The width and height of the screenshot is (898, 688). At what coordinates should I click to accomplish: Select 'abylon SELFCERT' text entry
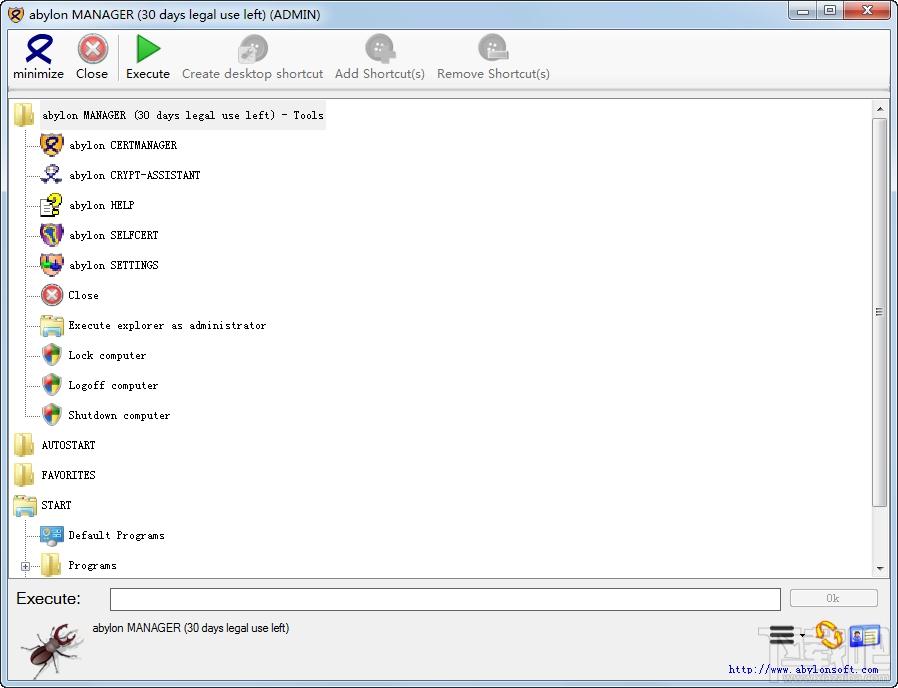click(113, 235)
